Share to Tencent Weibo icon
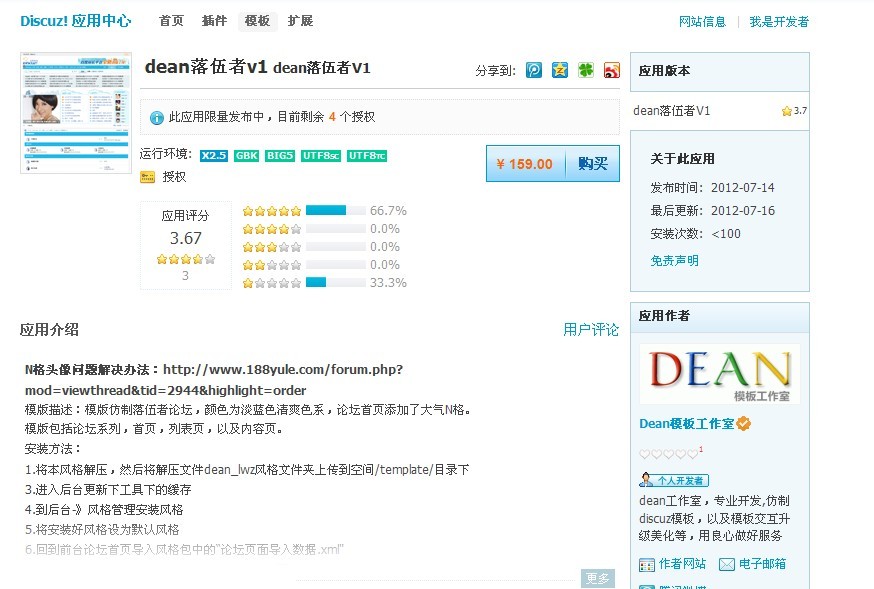This screenshot has height=589, width=874. (x=533, y=70)
